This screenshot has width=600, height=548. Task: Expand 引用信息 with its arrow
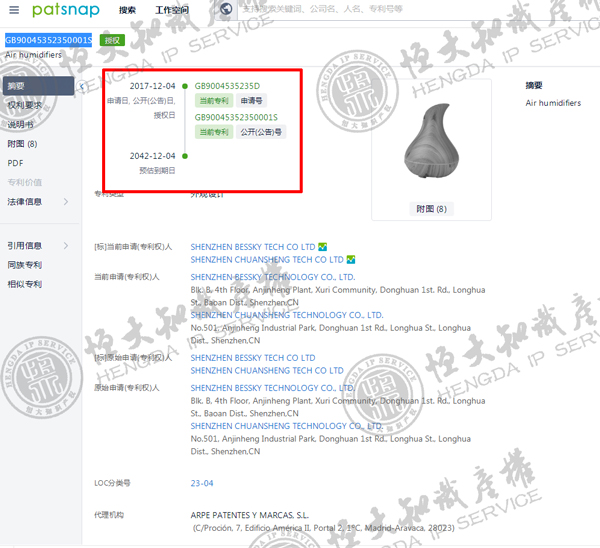click(x=66, y=246)
